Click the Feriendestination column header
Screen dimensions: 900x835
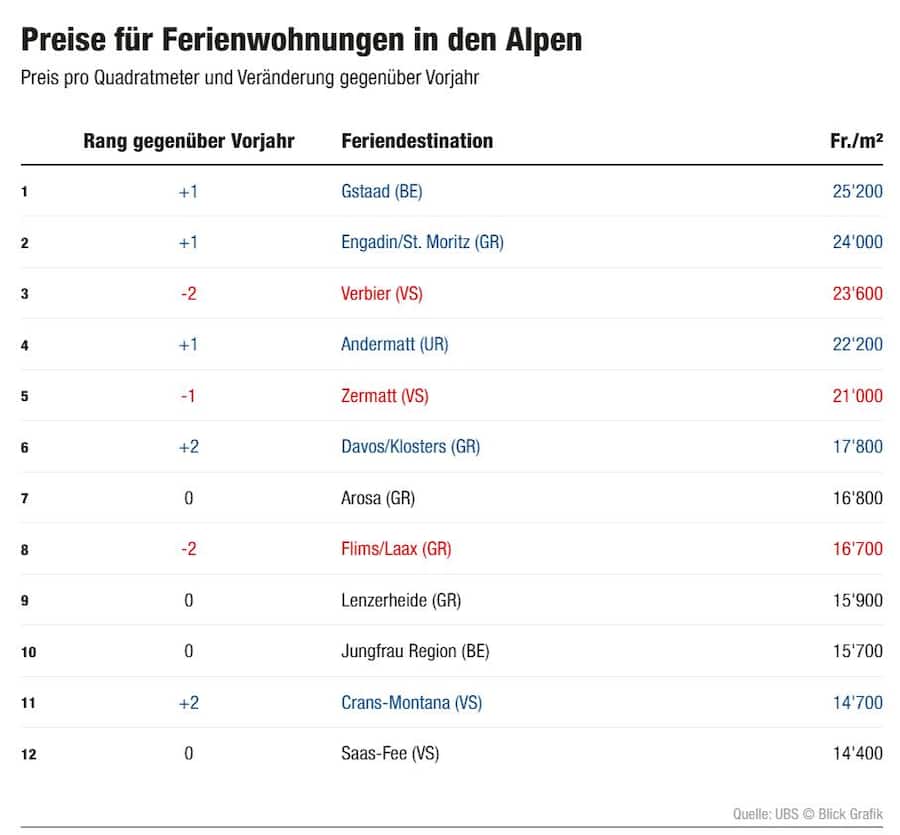(x=417, y=141)
